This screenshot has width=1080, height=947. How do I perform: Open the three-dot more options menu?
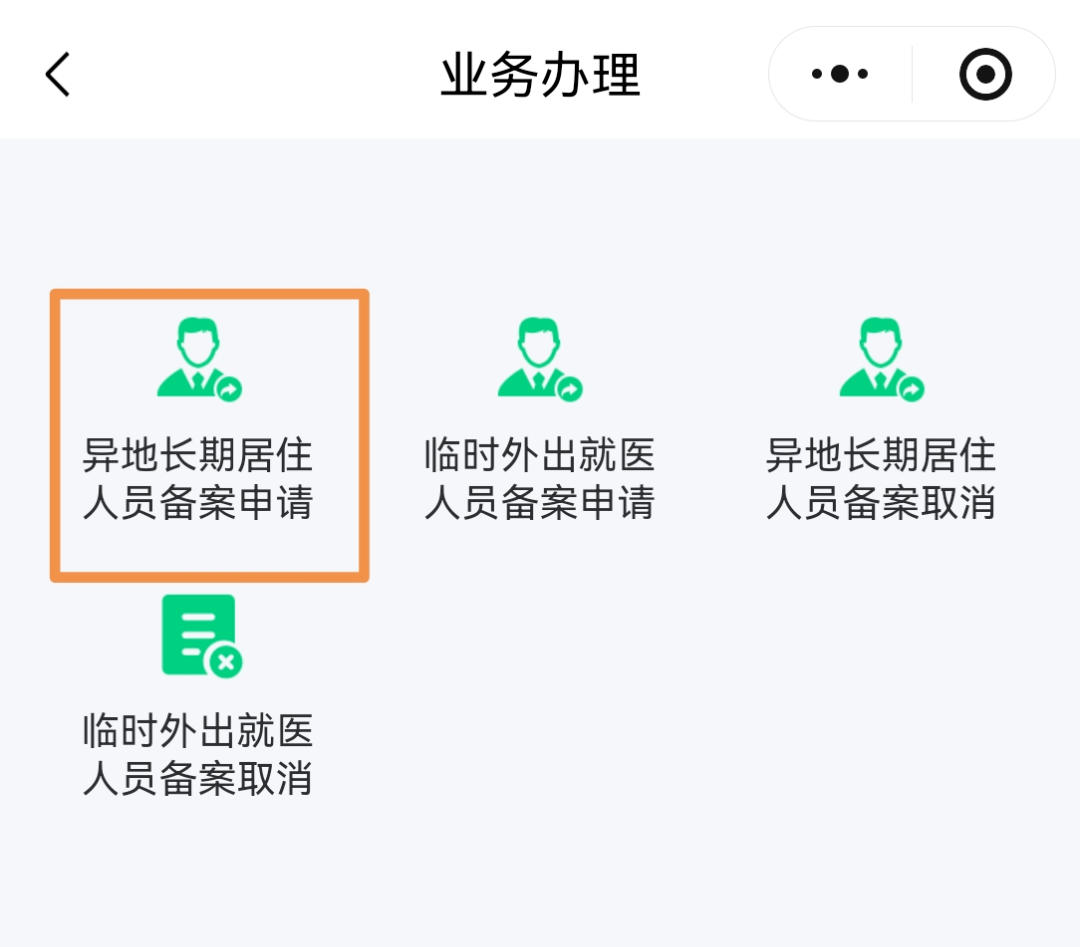coord(840,74)
